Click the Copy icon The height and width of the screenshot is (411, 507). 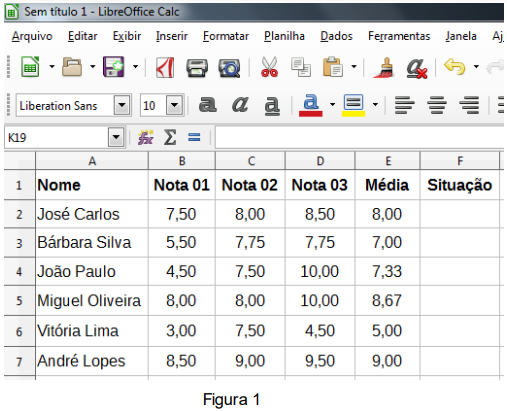(301, 67)
